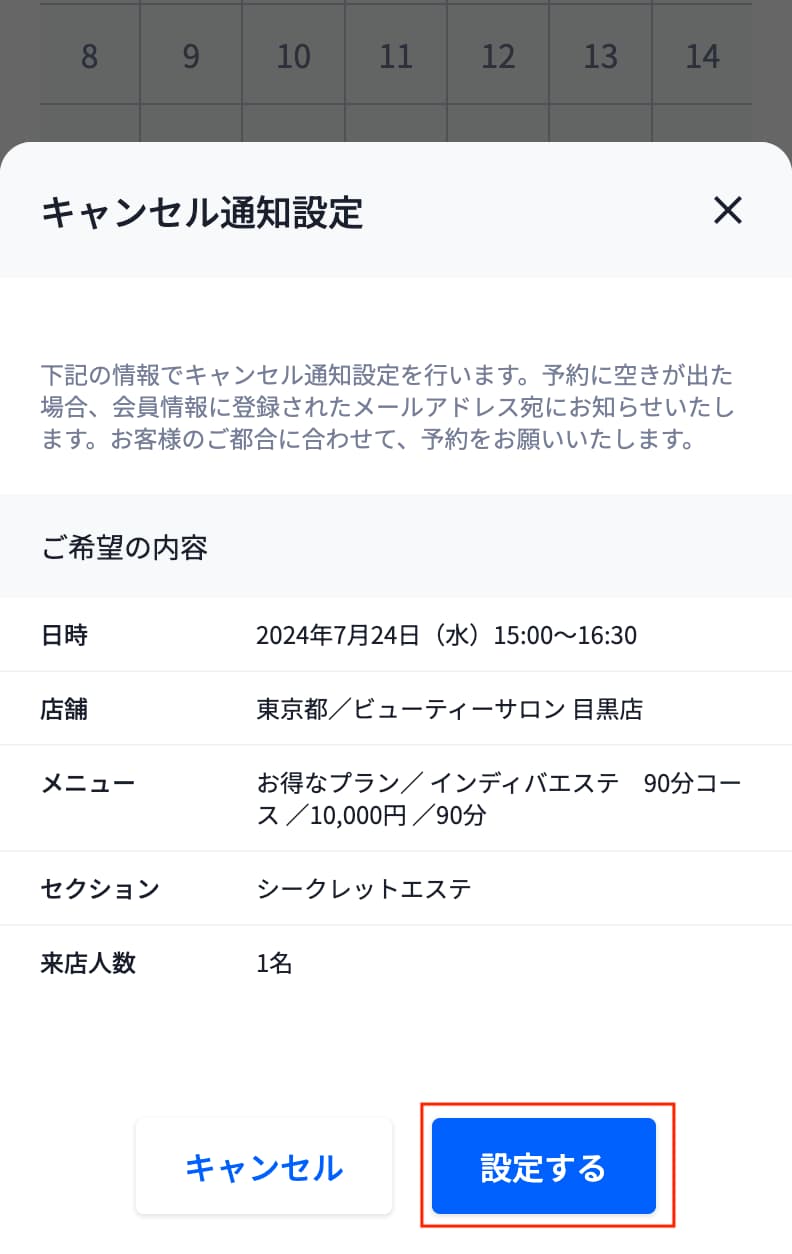Confirm with the 設定する button
The image size is (792, 1254).
click(543, 1166)
